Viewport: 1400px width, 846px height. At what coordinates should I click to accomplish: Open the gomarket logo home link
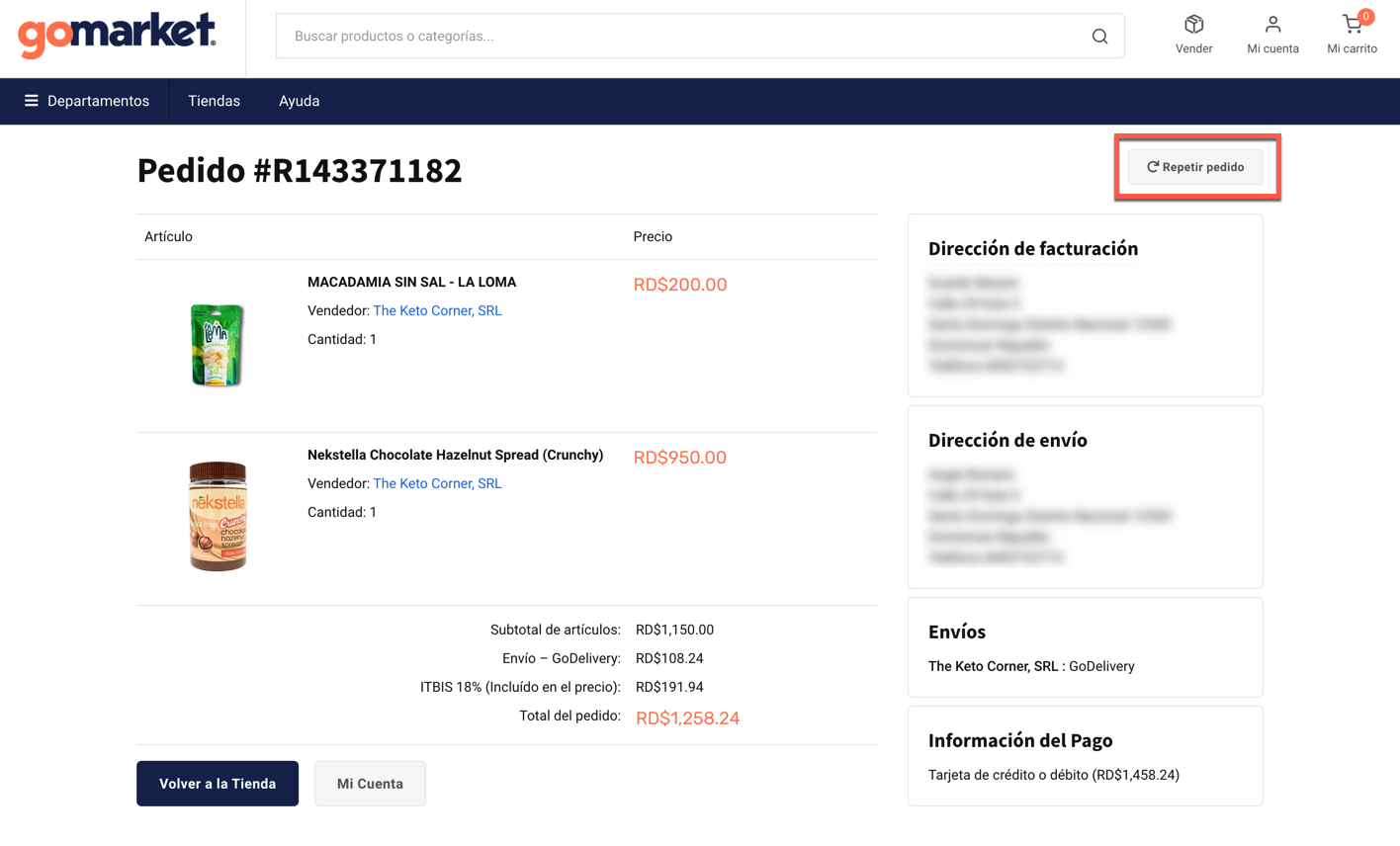coord(117,36)
